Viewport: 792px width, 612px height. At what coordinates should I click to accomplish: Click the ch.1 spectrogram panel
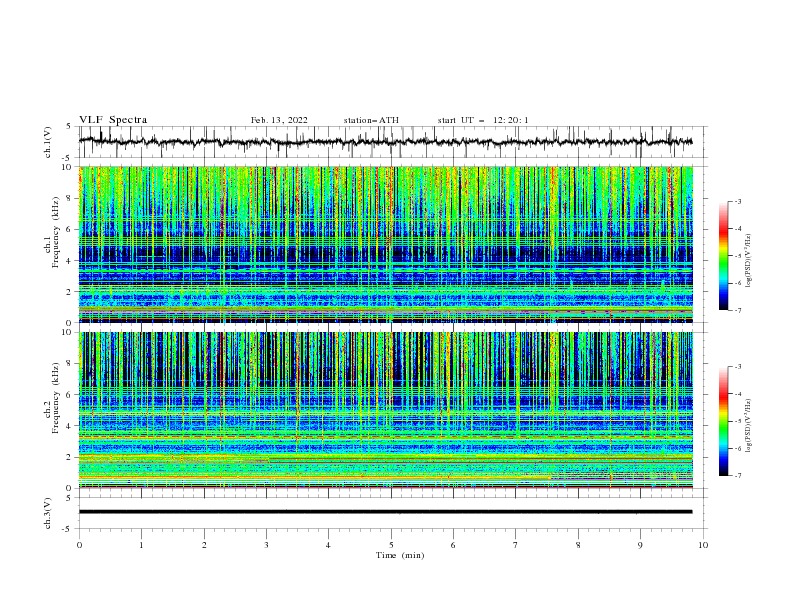[x=386, y=244]
